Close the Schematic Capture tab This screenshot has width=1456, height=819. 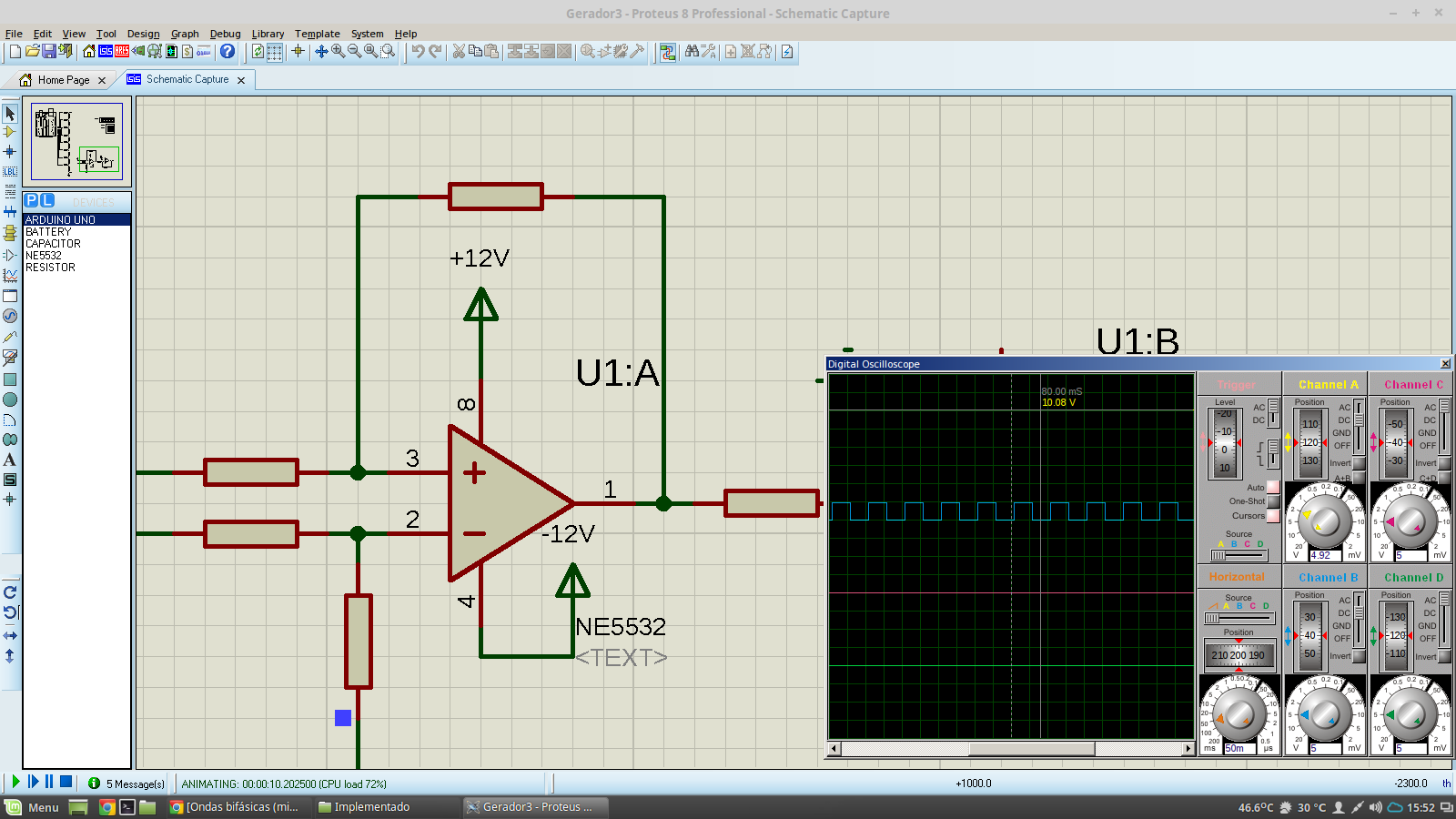[241, 80]
